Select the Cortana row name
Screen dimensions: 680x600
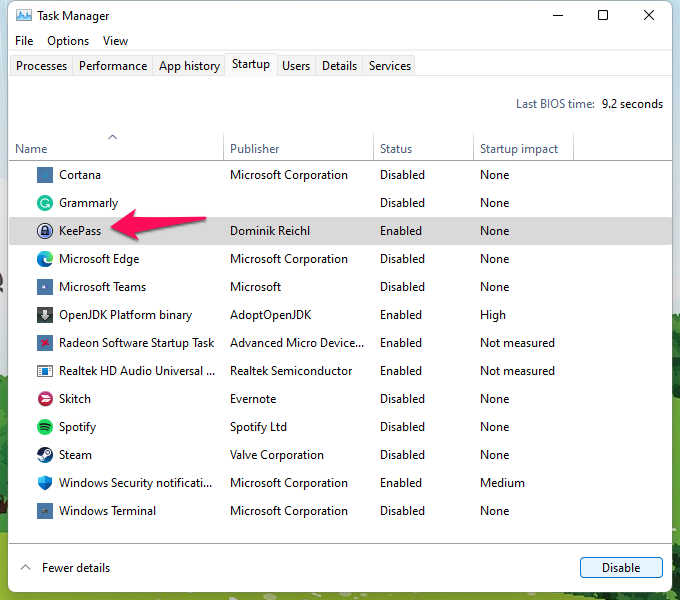80,175
